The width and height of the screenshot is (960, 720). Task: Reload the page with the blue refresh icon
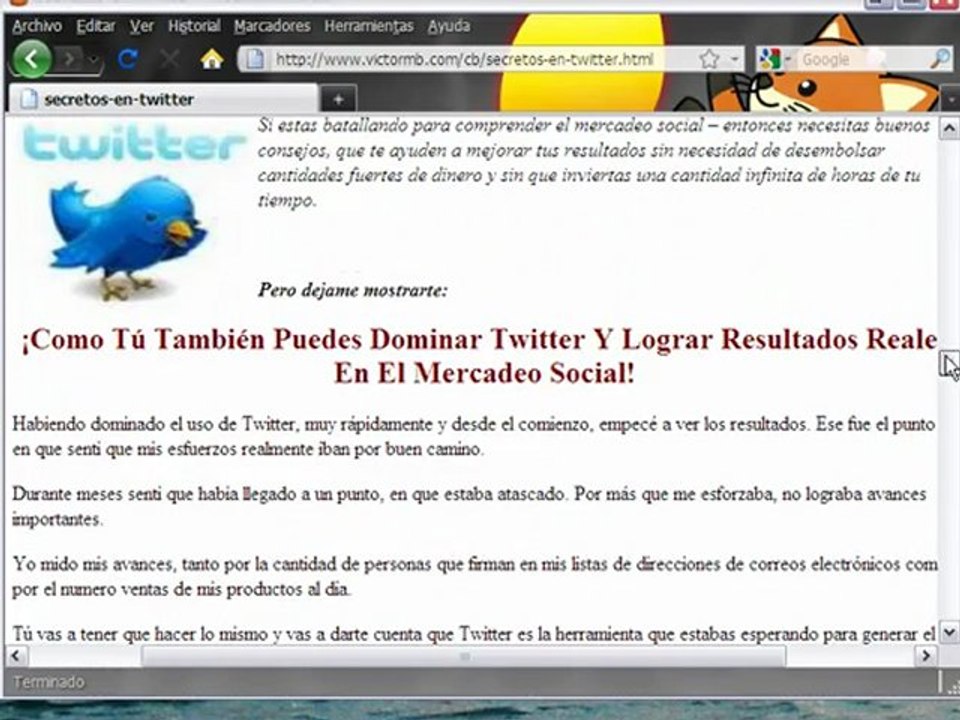(128, 59)
